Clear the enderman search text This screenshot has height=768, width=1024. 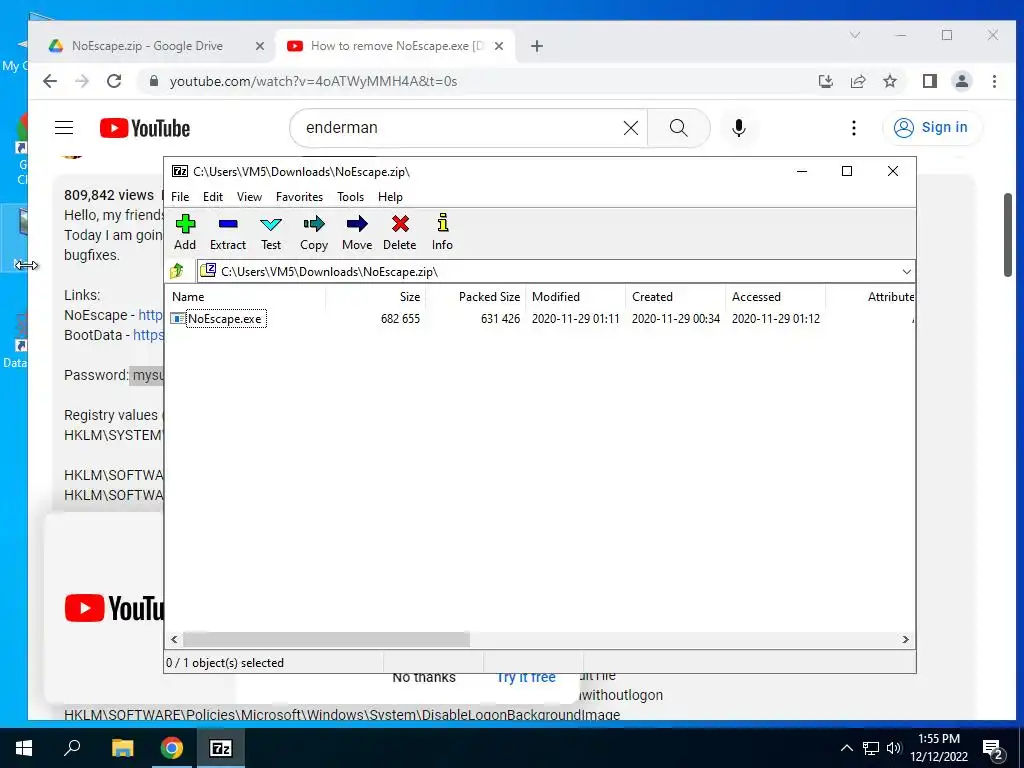(630, 127)
